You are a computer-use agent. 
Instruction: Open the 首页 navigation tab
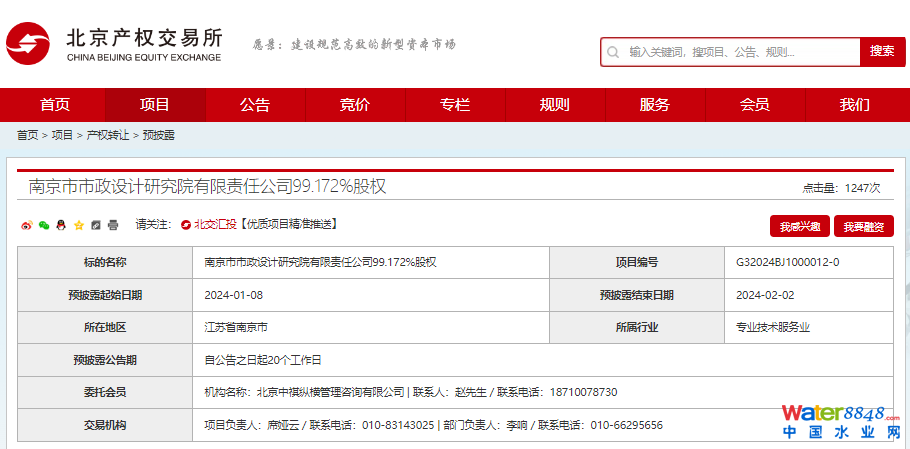[55, 105]
